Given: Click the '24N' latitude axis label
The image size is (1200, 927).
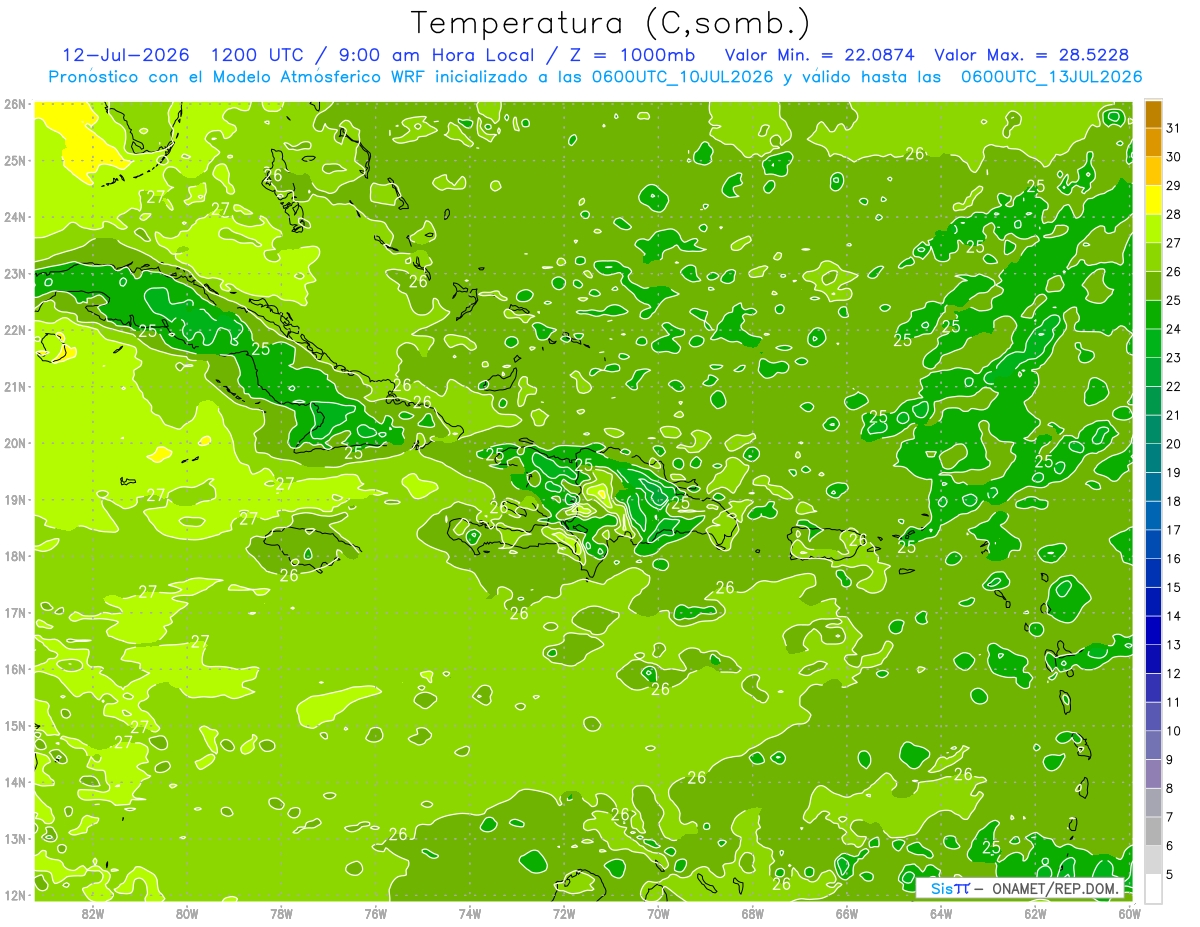Looking at the screenshot, I should click(14, 217).
